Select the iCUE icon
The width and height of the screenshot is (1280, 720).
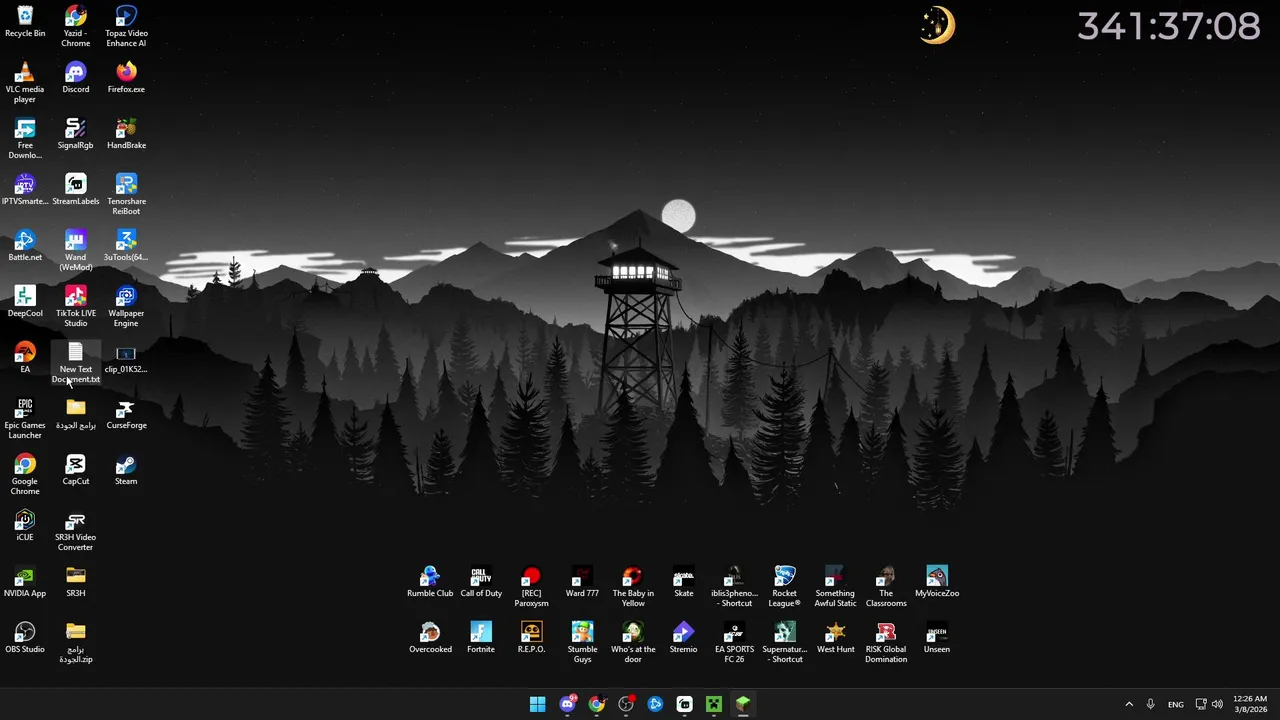[25, 526]
